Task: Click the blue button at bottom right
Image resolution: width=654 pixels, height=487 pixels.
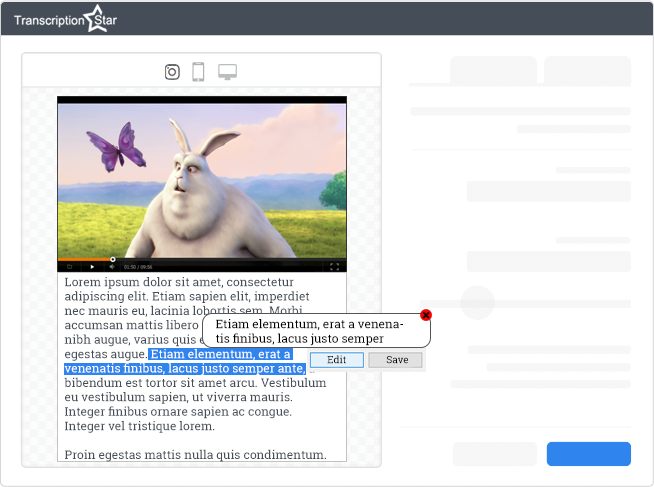Action: click(589, 454)
